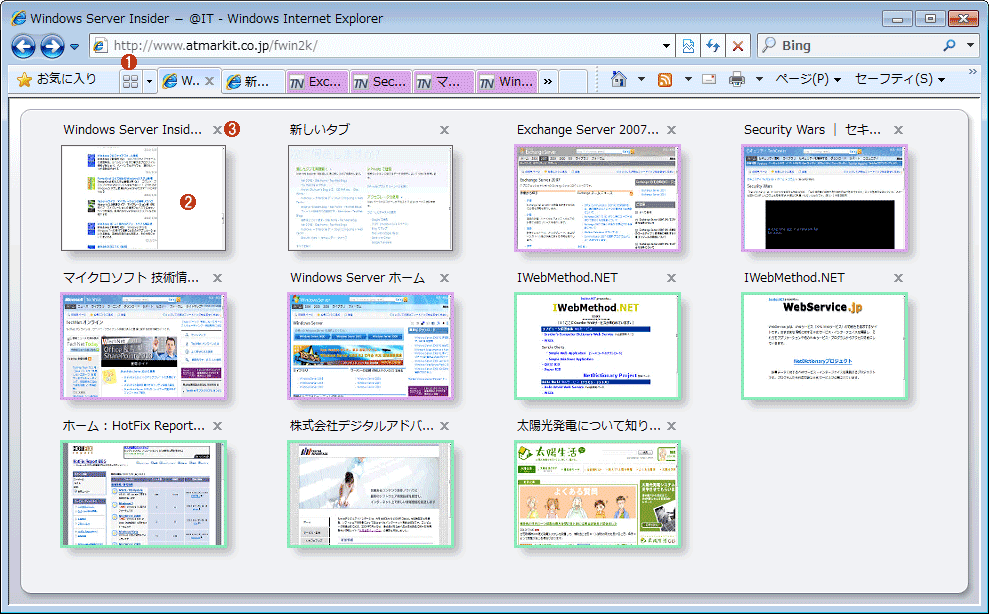Expand the address bar autocomplete dropdown
989x614 pixels.
pos(667,46)
